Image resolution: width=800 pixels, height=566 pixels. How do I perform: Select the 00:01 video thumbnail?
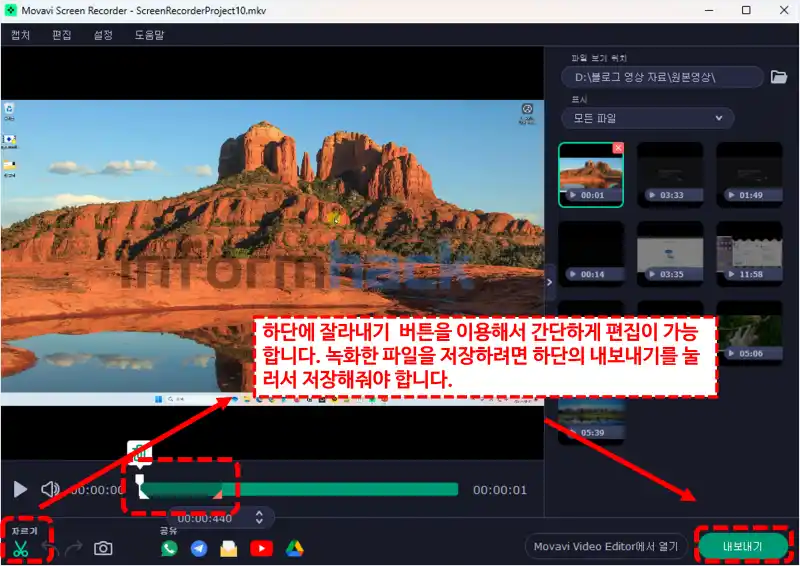tap(591, 175)
